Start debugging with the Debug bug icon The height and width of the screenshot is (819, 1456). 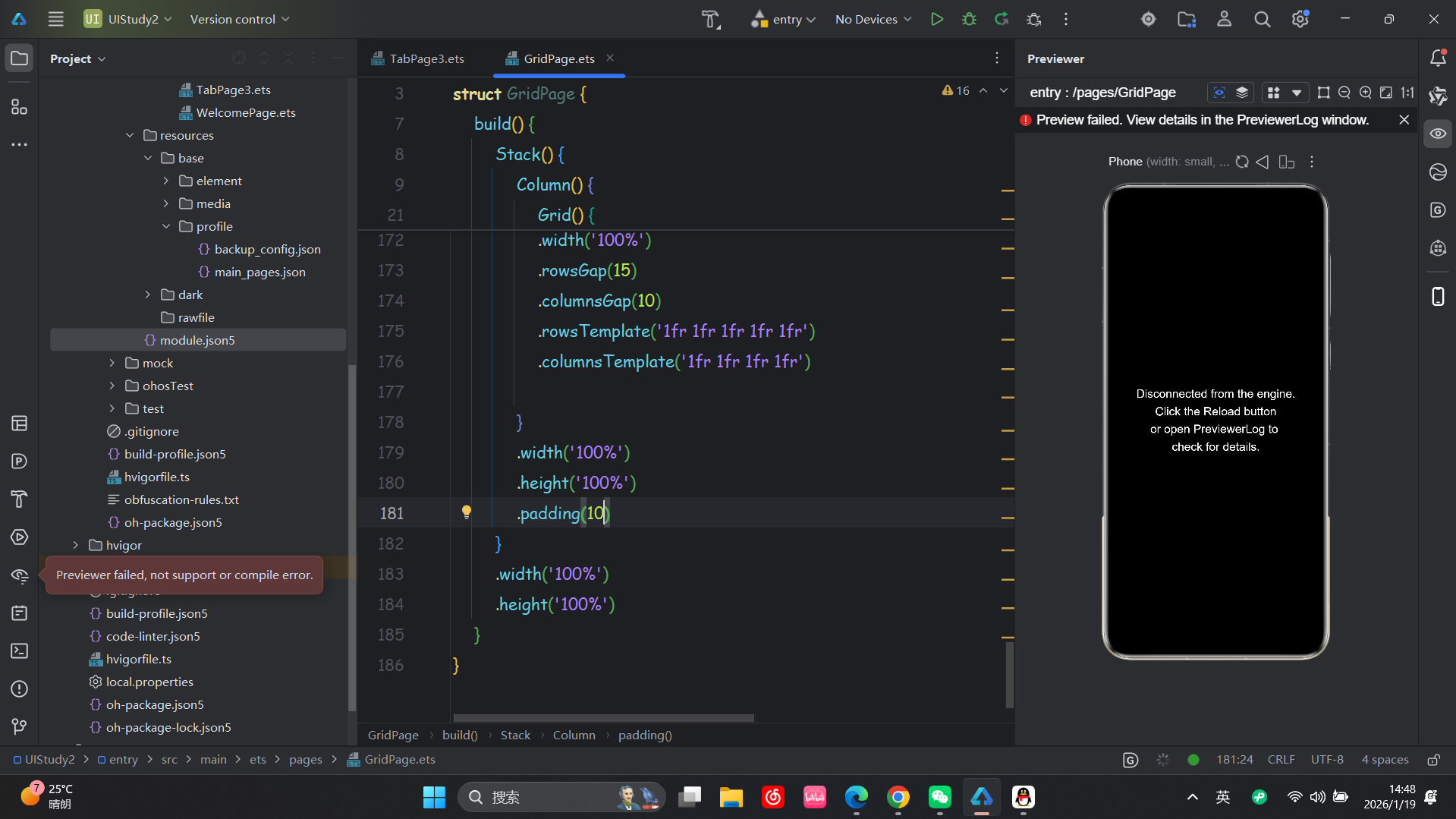point(969,19)
